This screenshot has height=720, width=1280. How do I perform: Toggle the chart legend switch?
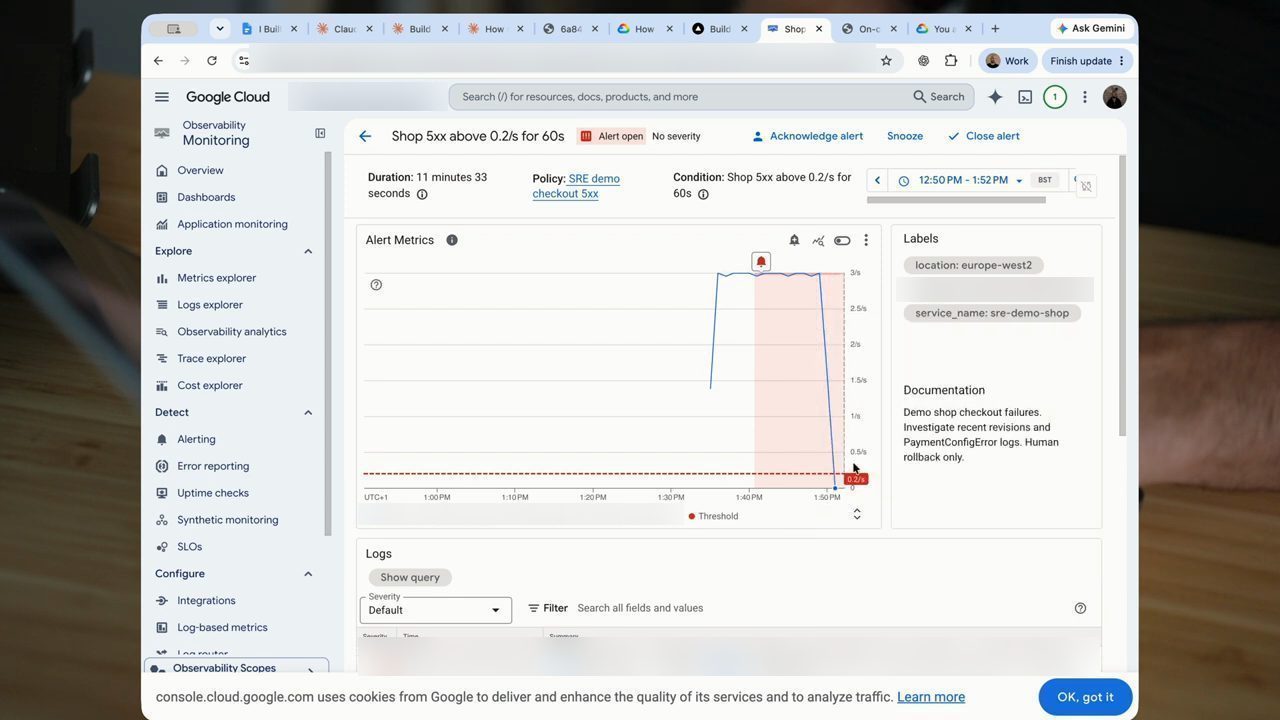click(842, 240)
